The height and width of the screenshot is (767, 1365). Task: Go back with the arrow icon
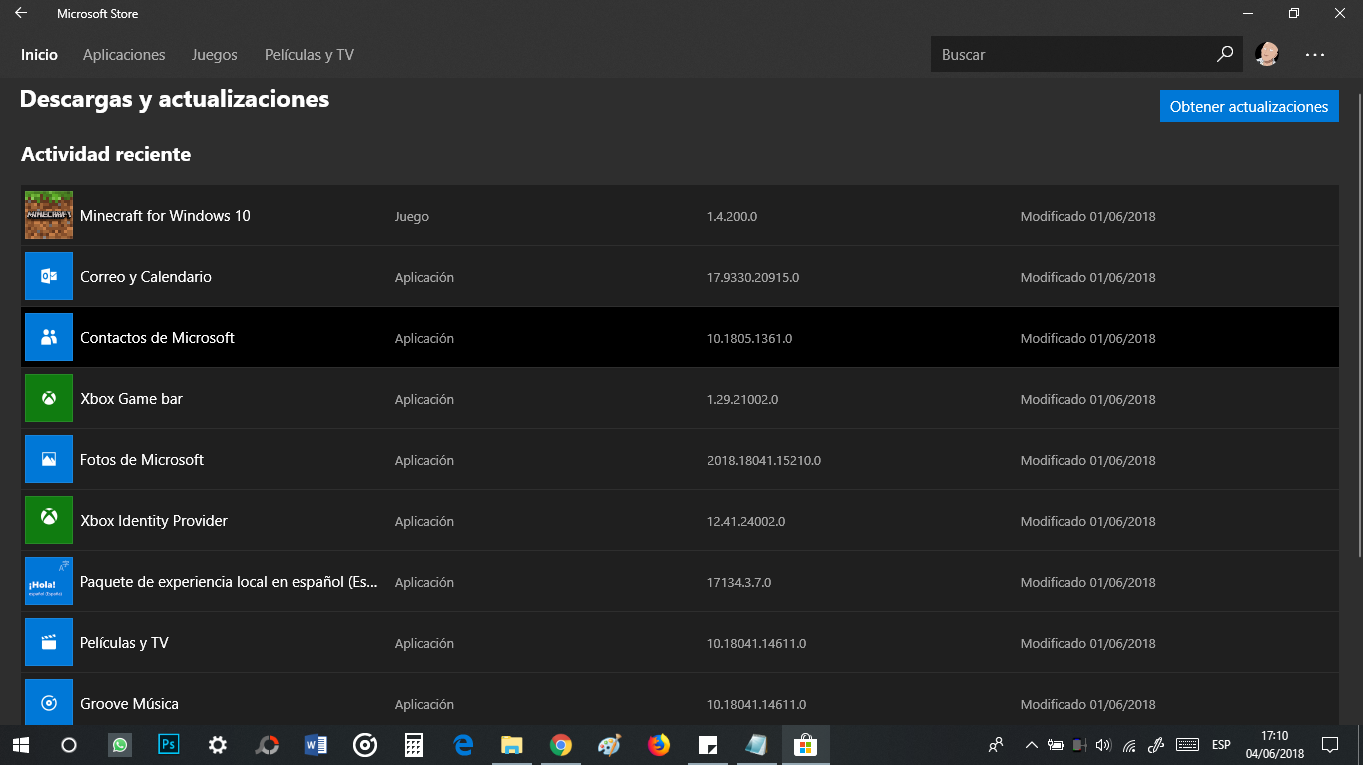click(x=21, y=14)
